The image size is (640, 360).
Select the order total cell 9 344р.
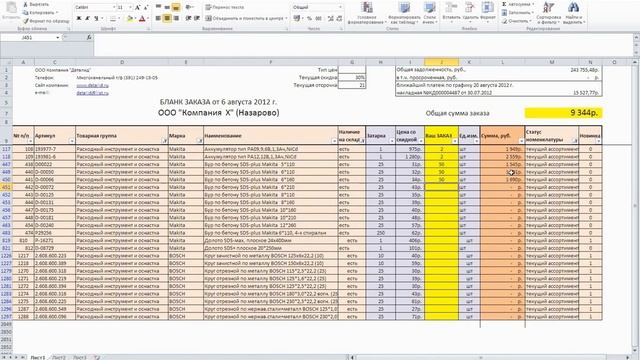pyautogui.click(x=563, y=113)
